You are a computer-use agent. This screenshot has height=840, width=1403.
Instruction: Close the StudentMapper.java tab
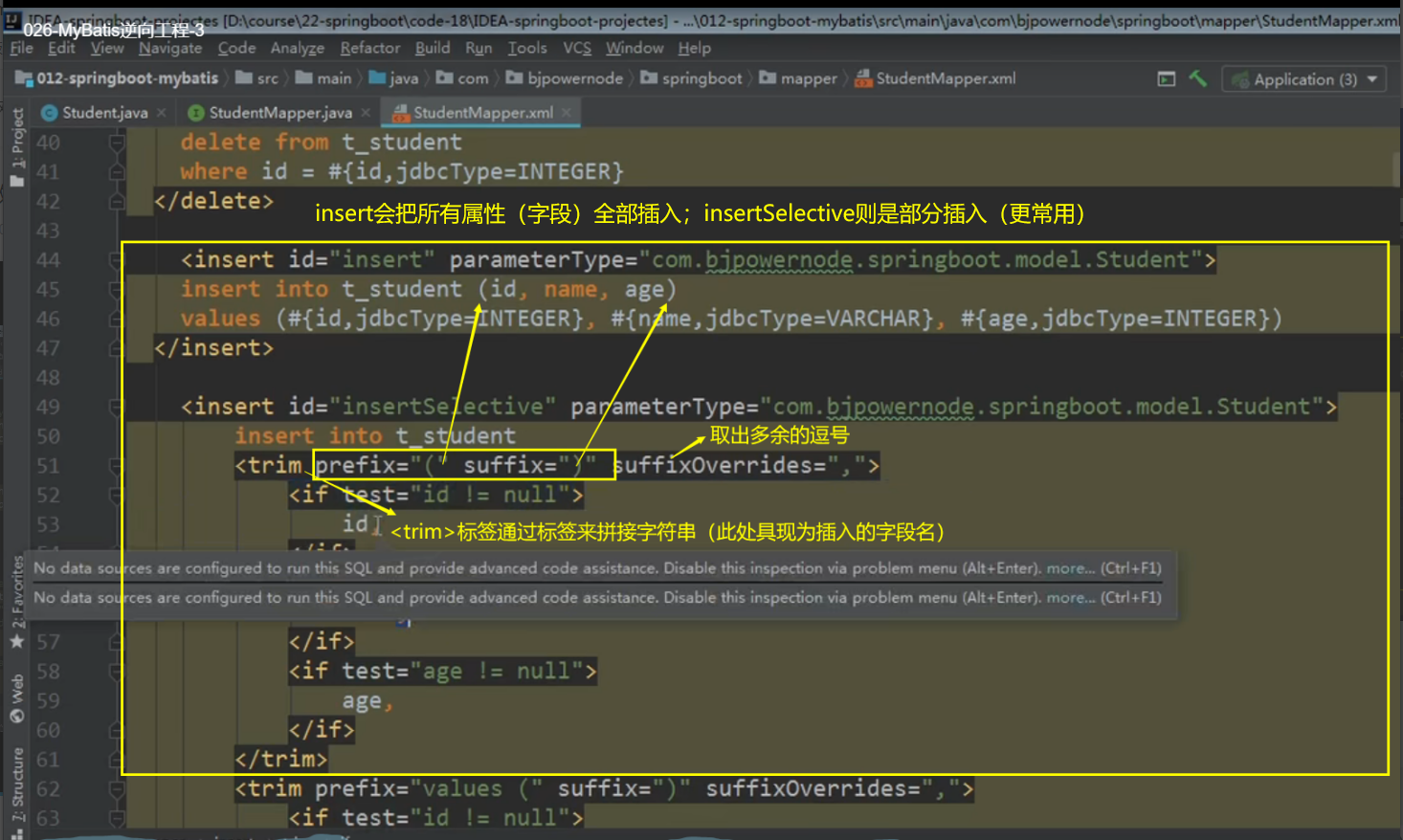point(366,113)
